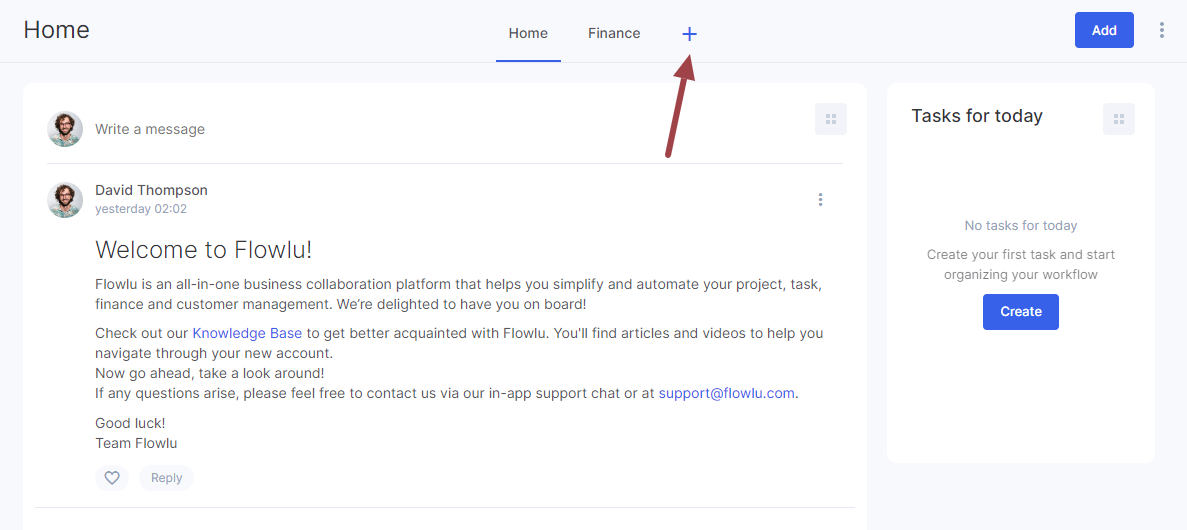Viewport: 1187px width, 530px height.
Task: Click the Tasks for today heading
Action: (x=977, y=116)
